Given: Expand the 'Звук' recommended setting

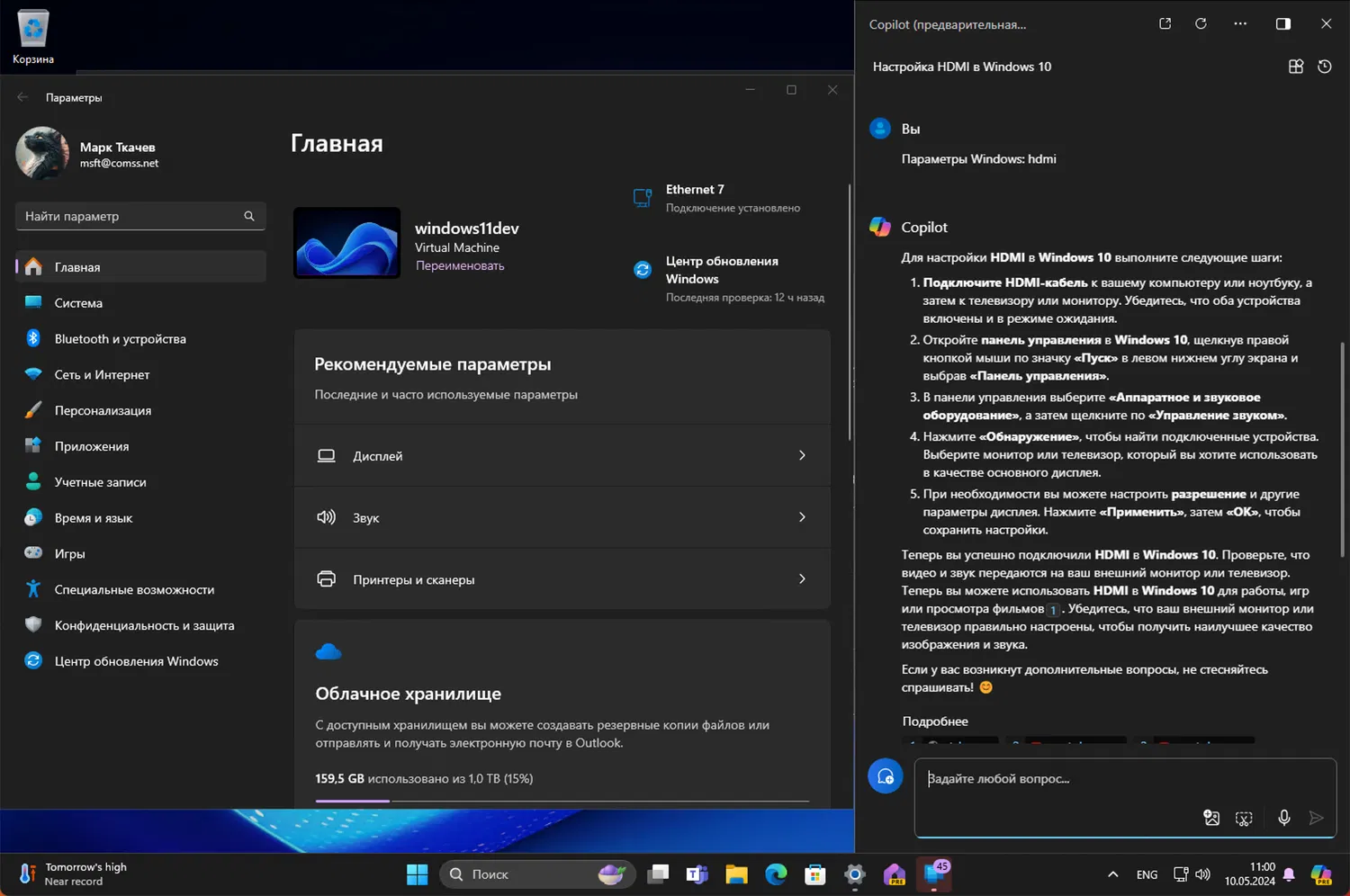Looking at the screenshot, I should 562,517.
